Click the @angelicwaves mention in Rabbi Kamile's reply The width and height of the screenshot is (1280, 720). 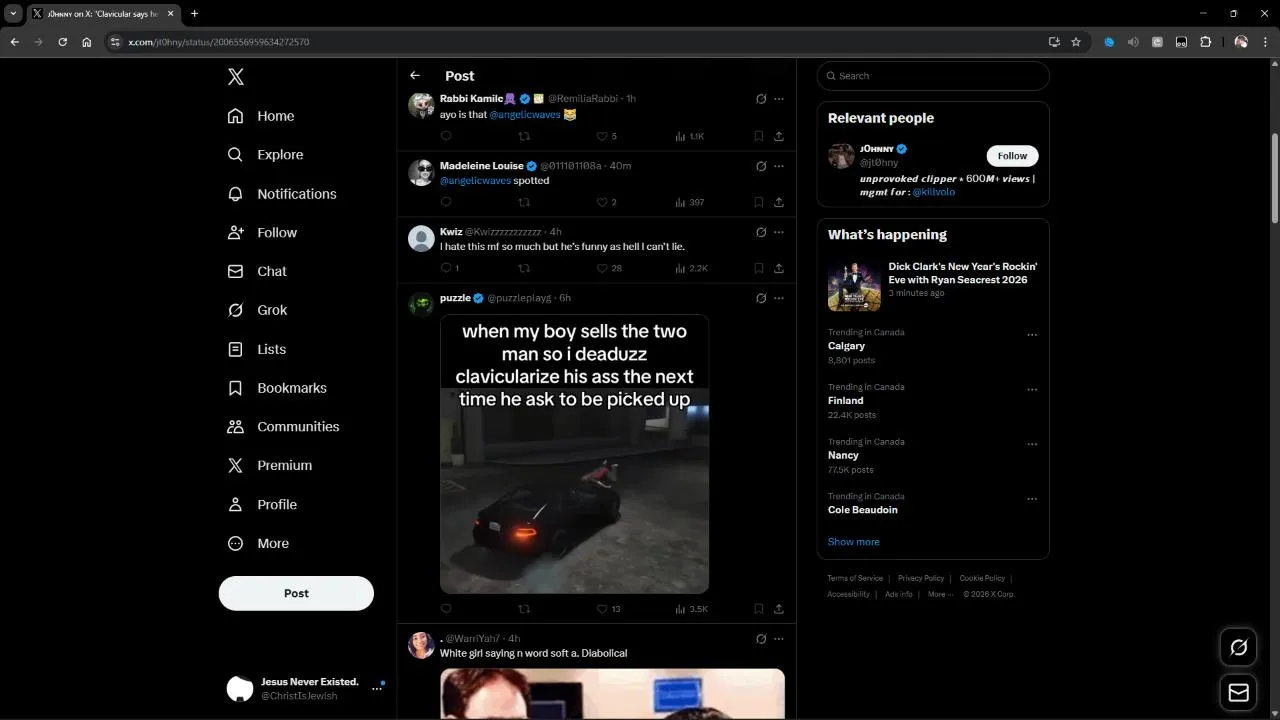(525, 115)
